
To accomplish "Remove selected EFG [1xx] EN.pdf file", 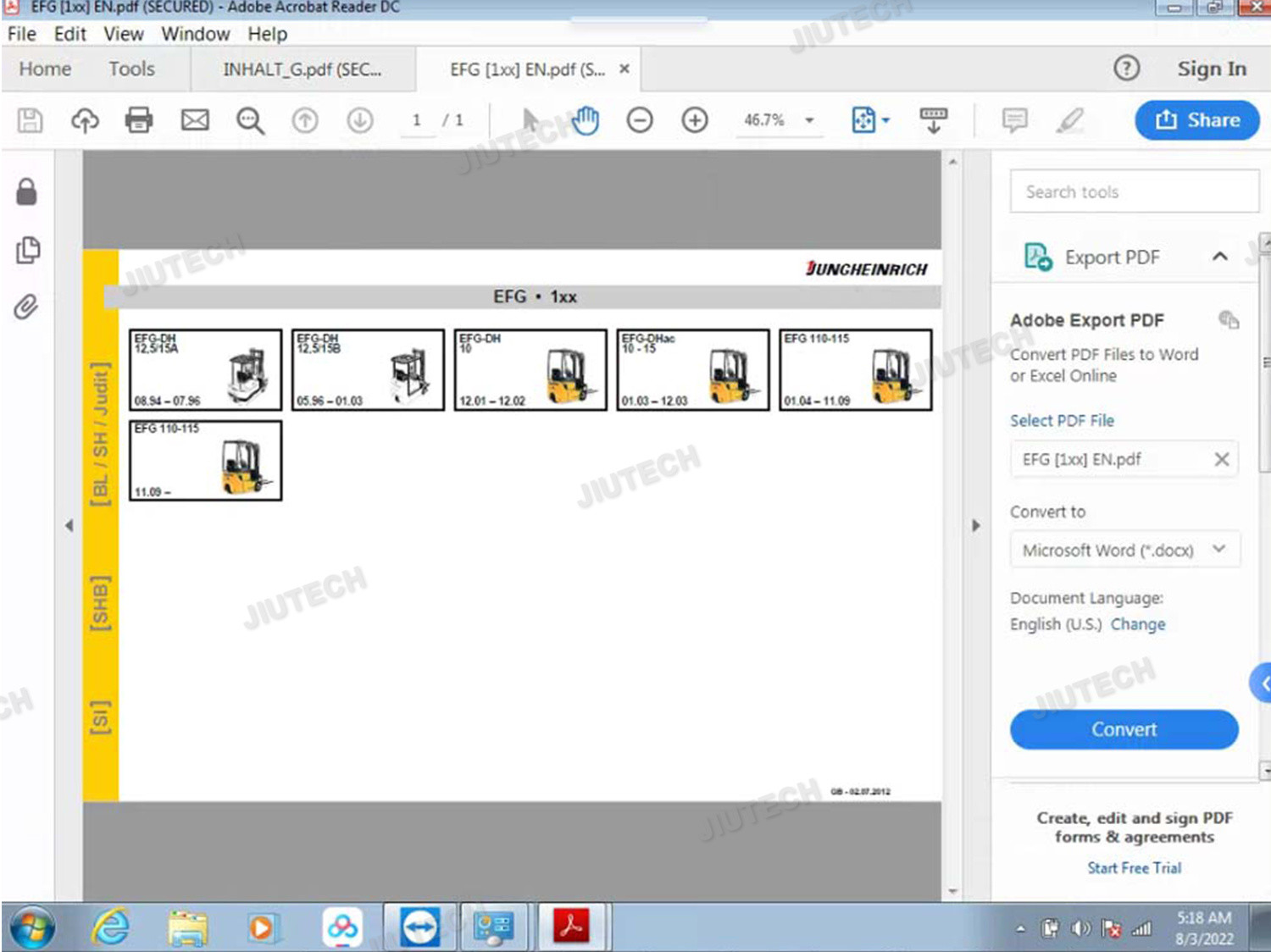I will click(1221, 459).
